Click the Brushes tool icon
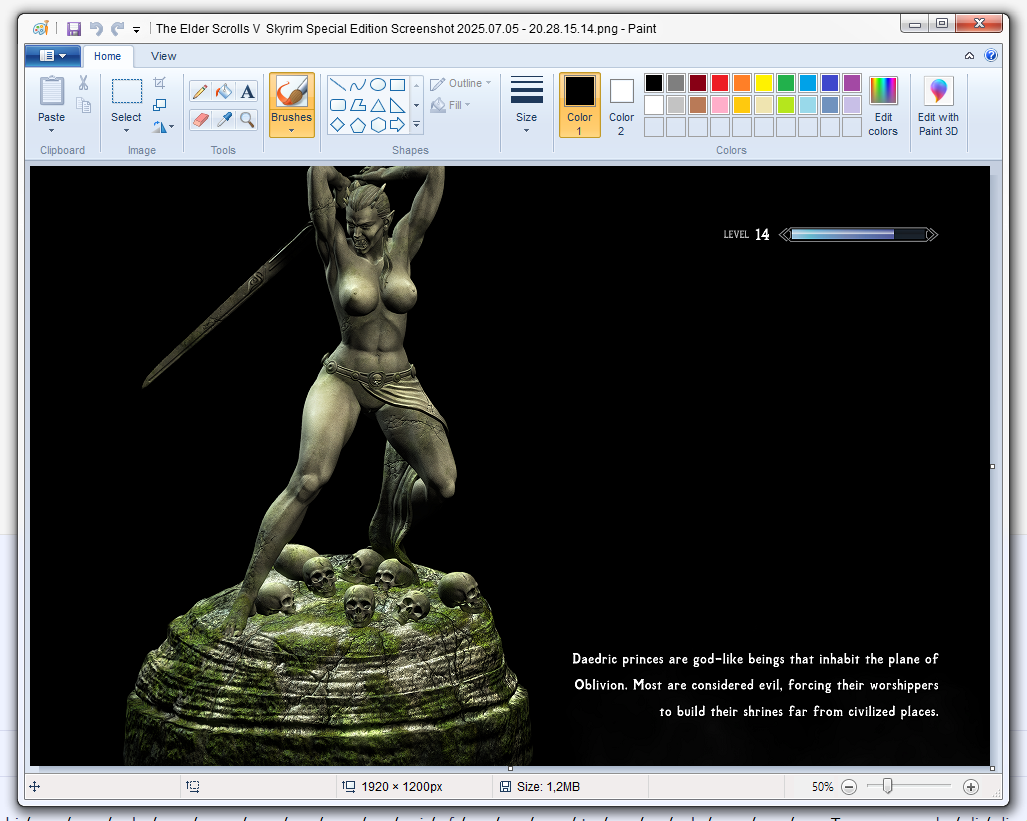Image resolution: width=1027 pixels, height=821 pixels. pos(291,92)
